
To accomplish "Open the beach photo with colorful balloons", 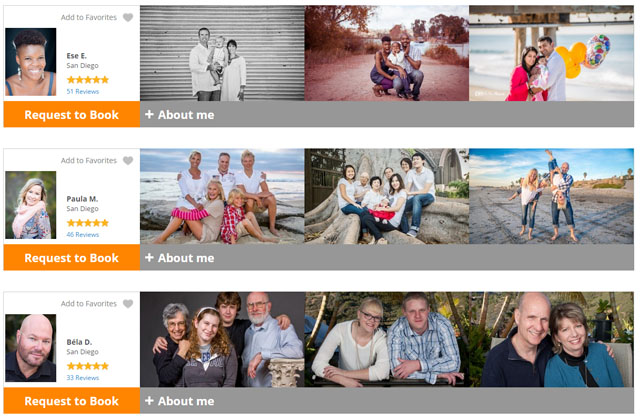I will tap(551, 53).
